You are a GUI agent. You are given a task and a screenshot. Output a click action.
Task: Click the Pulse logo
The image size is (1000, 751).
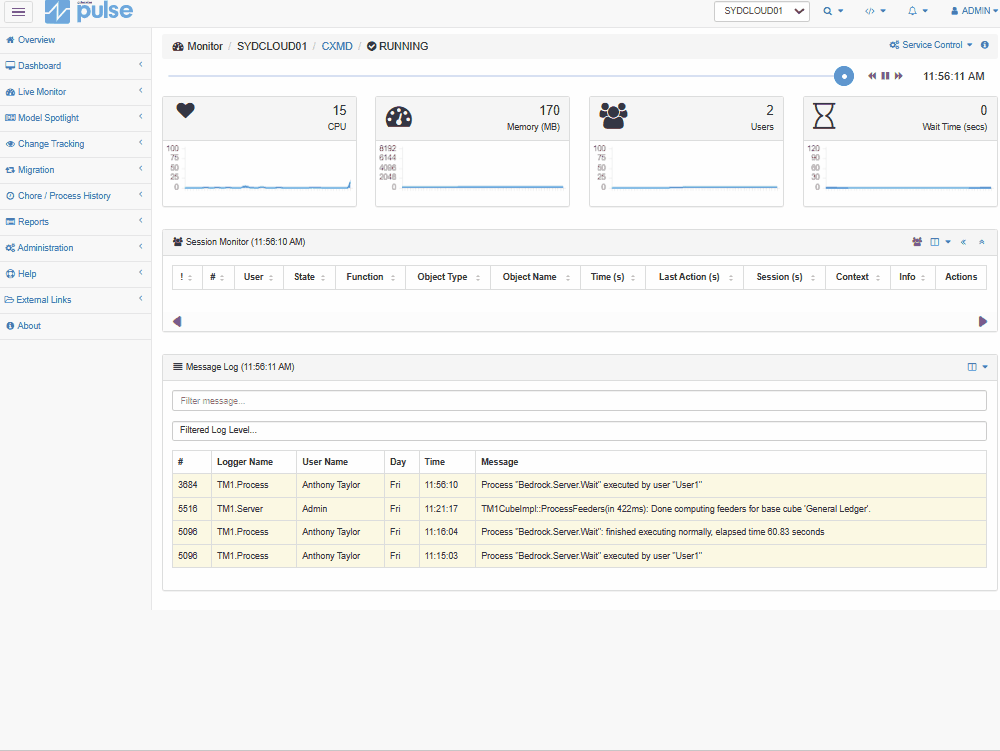[x=89, y=11]
